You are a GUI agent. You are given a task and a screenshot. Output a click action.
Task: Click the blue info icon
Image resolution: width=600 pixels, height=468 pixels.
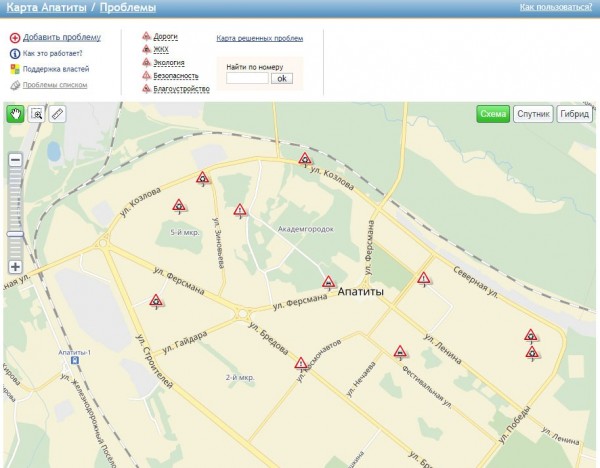coord(15,54)
